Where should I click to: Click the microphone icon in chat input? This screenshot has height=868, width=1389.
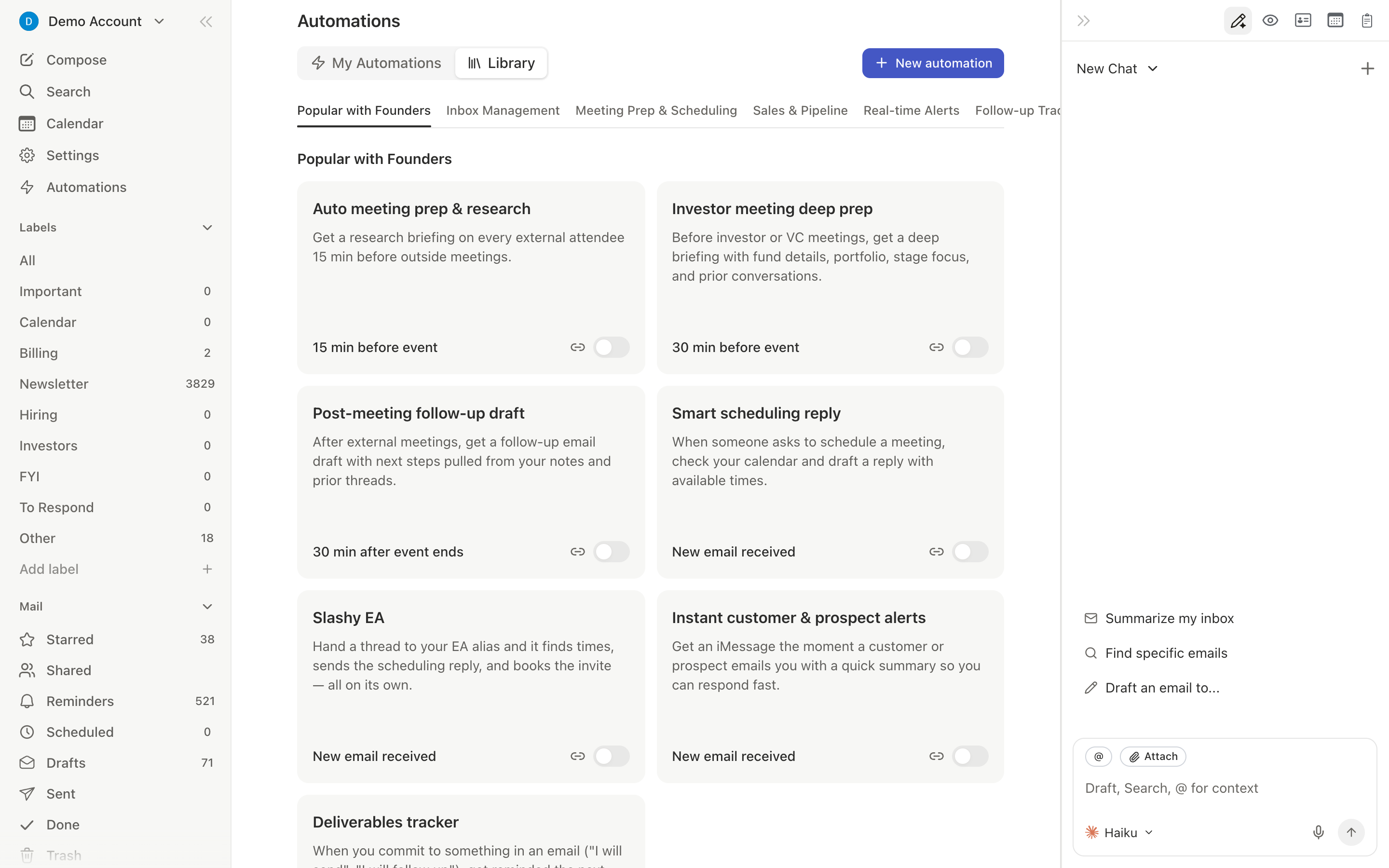[1319, 832]
